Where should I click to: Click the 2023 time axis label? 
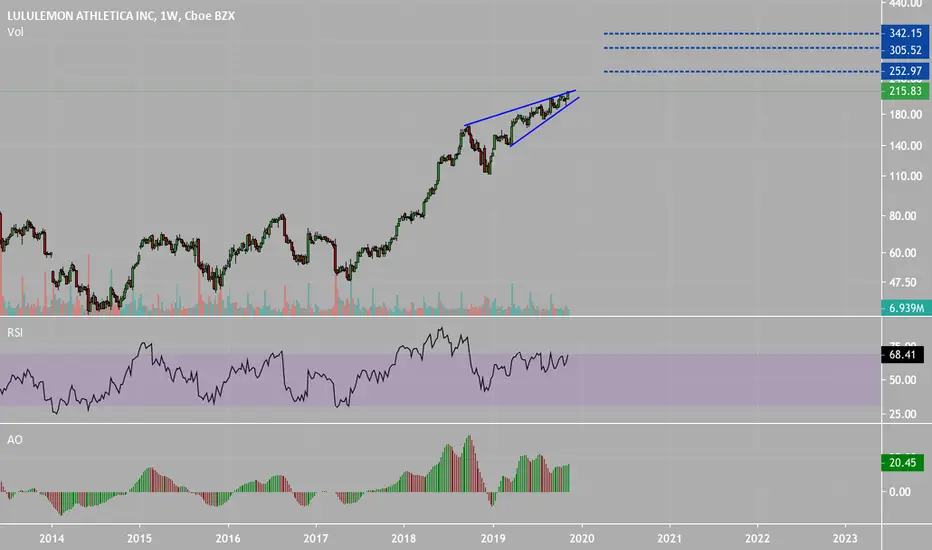tap(845, 539)
